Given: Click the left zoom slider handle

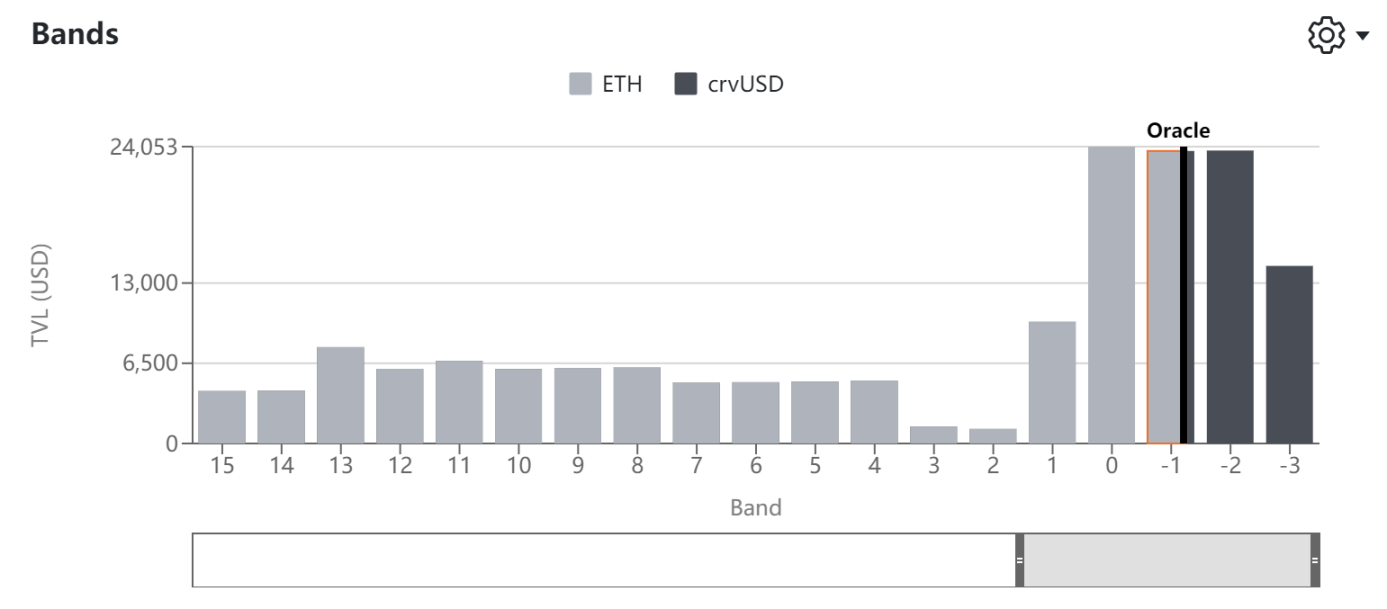Looking at the screenshot, I should coord(1019,560).
